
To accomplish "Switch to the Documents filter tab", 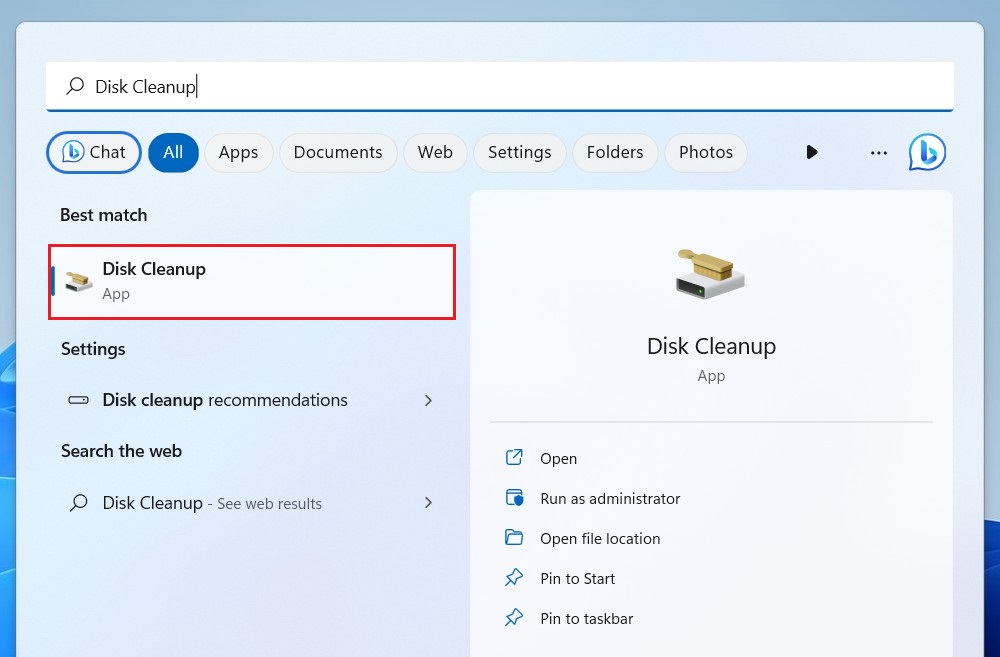I will click(x=338, y=152).
